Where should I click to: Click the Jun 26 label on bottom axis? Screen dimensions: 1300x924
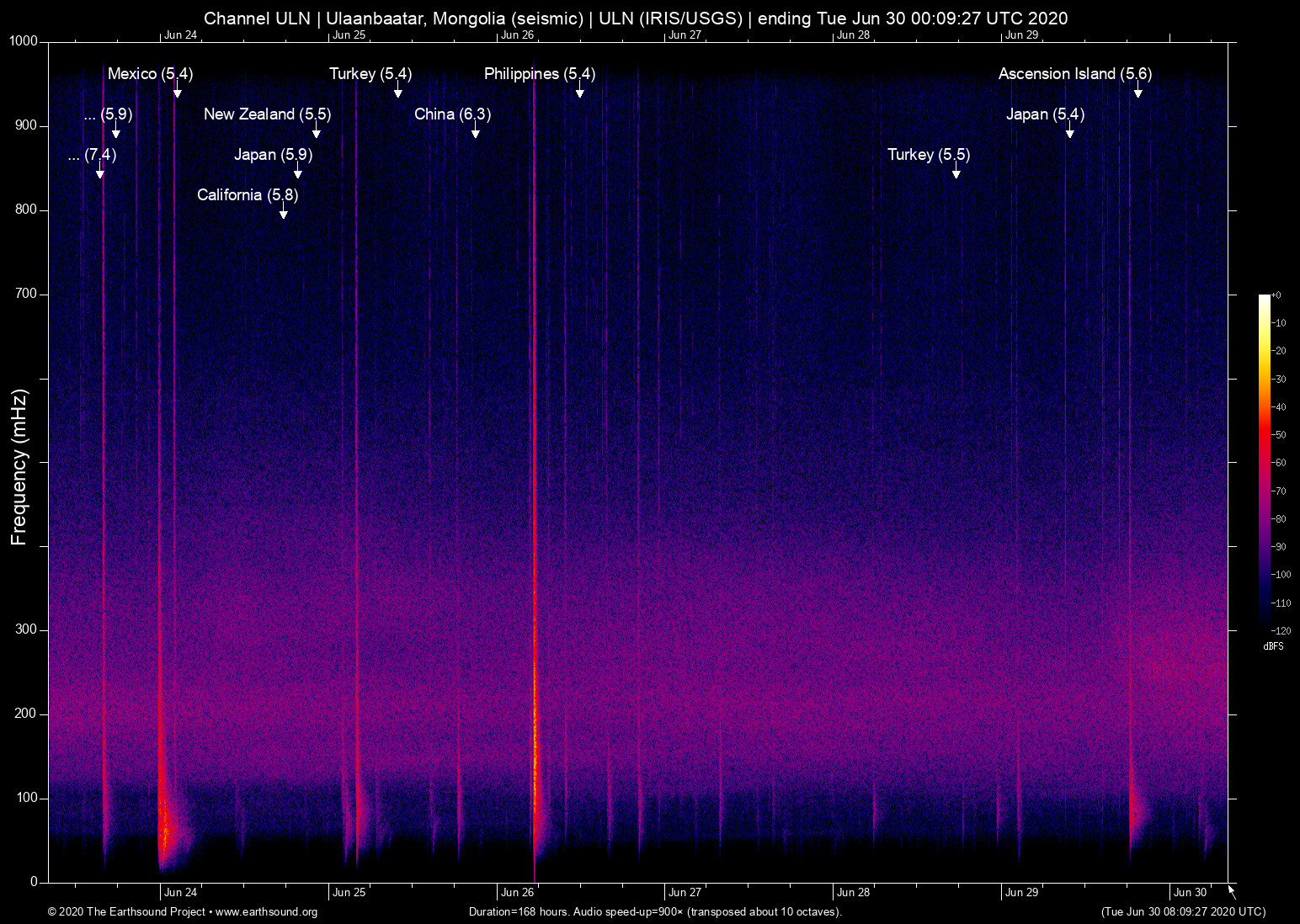click(x=516, y=892)
